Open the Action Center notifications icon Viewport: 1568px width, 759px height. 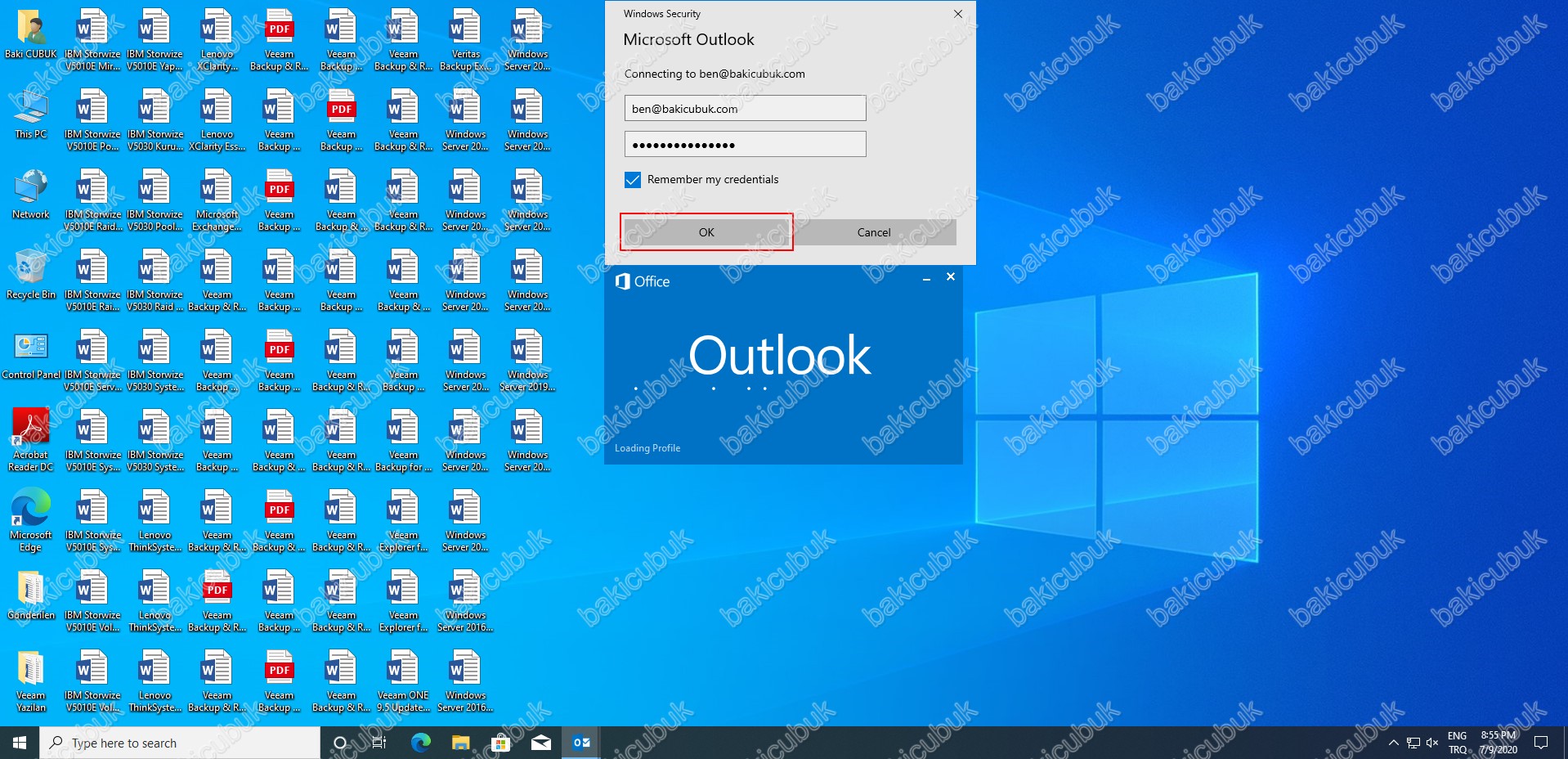click(x=1541, y=743)
